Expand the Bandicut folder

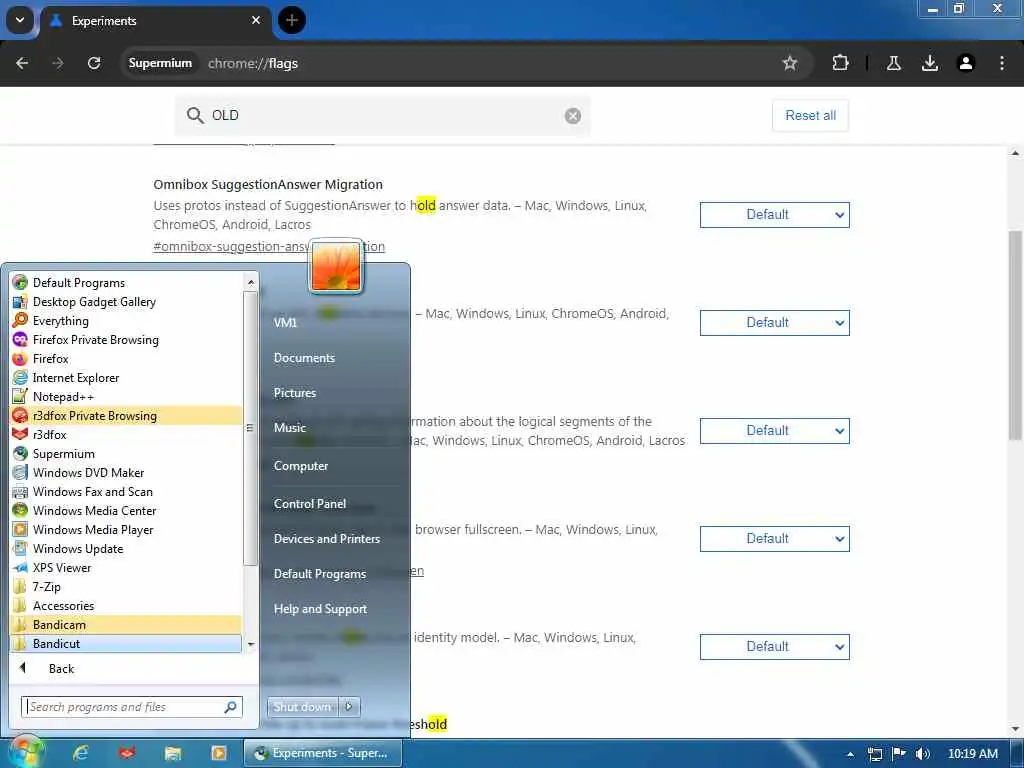coord(127,643)
